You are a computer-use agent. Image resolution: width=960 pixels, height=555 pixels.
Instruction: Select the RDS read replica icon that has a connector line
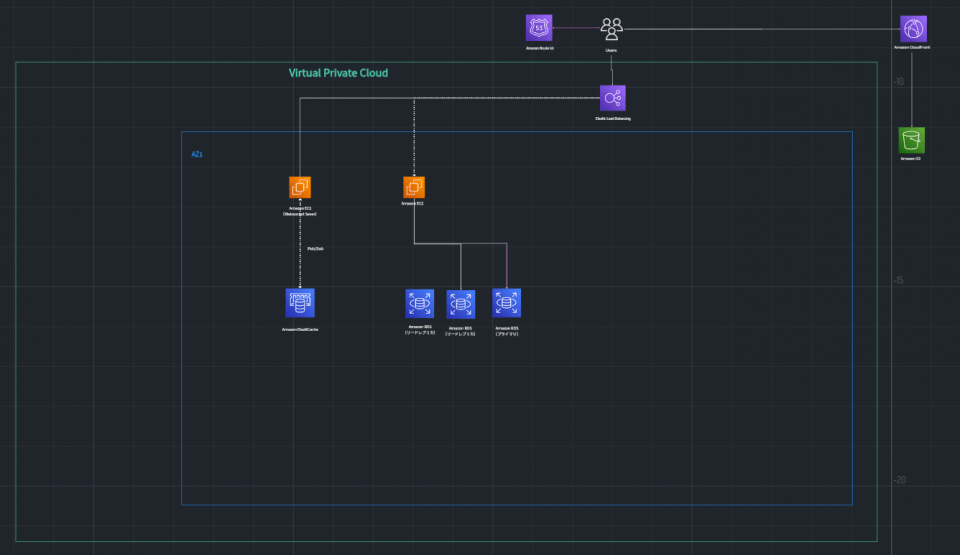tap(460, 304)
